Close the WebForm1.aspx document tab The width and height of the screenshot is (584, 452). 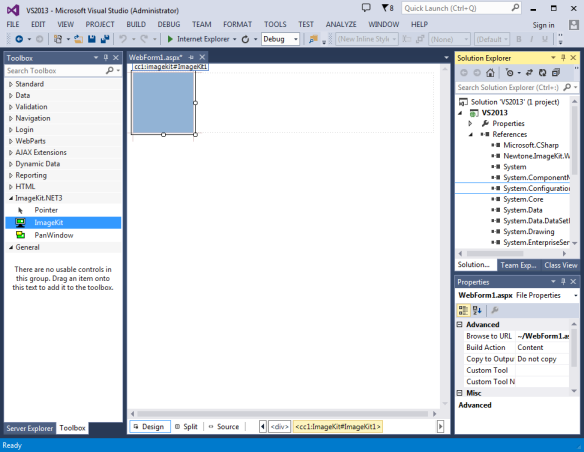(x=202, y=57)
